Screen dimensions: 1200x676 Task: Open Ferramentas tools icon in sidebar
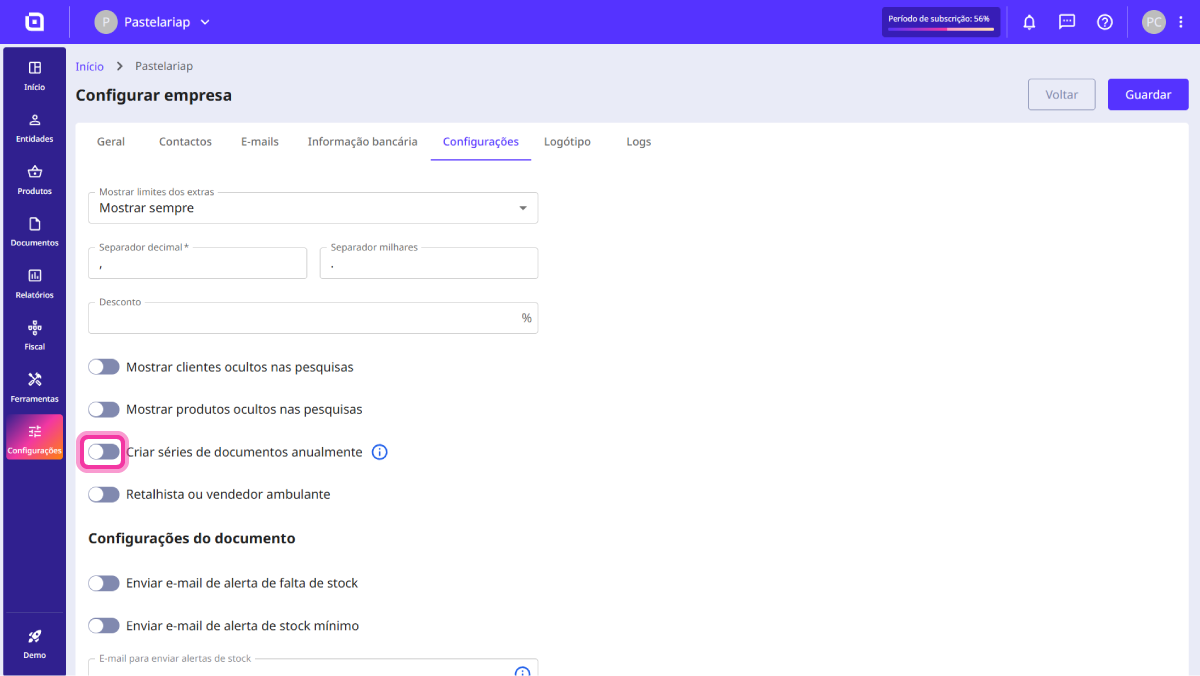pyautogui.click(x=35, y=379)
